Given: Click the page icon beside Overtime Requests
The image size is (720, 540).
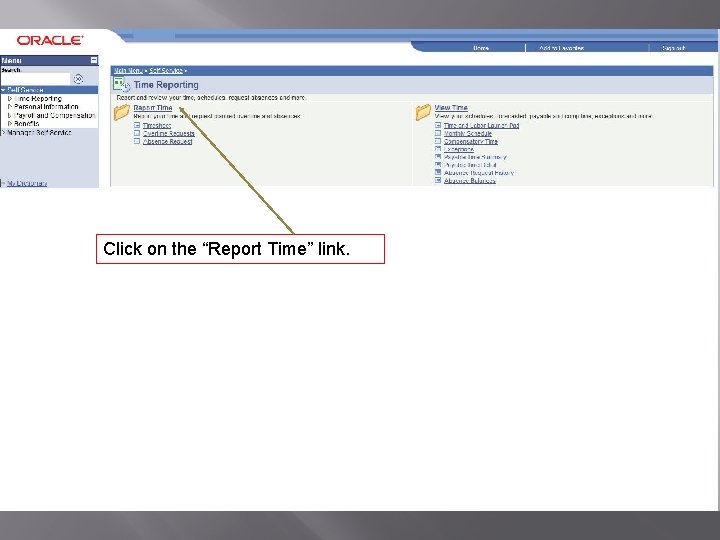Looking at the screenshot, I should coord(137,133).
